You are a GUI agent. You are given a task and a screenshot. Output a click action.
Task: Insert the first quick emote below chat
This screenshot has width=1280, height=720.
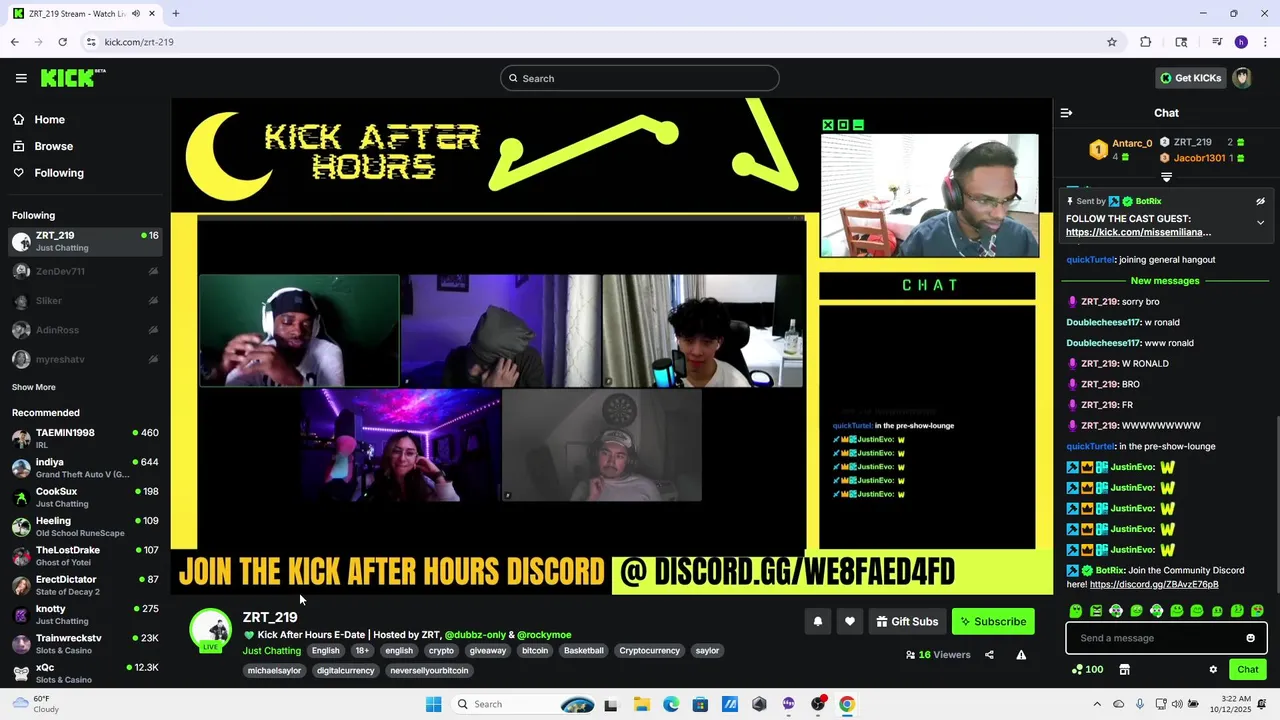[1076, 611]
